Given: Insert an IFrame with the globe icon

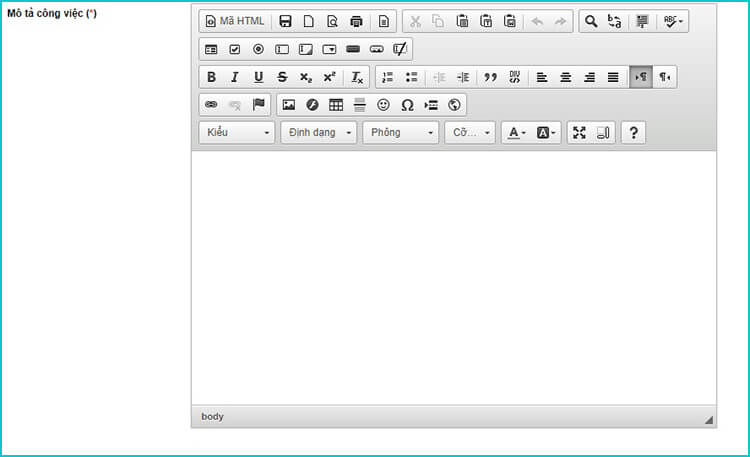Looking at the screenshot, I should point(454,105).
